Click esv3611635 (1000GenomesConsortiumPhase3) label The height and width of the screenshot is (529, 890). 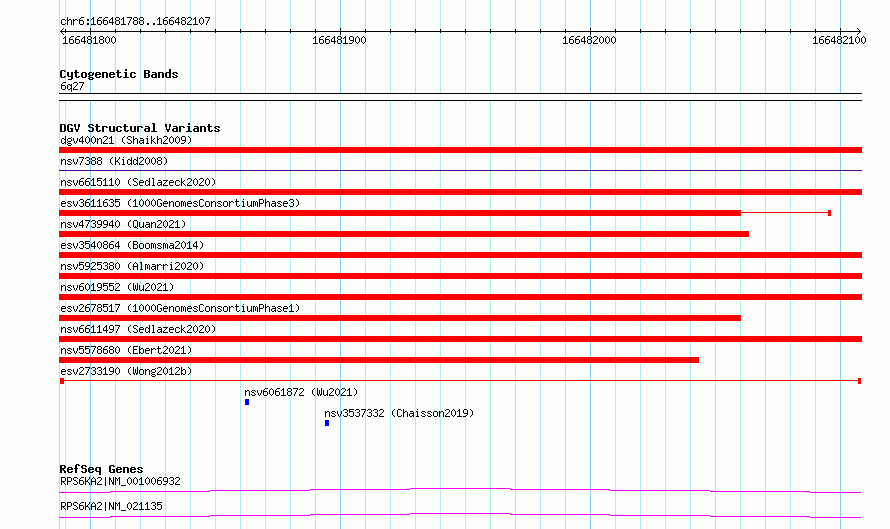pos(180,203)
